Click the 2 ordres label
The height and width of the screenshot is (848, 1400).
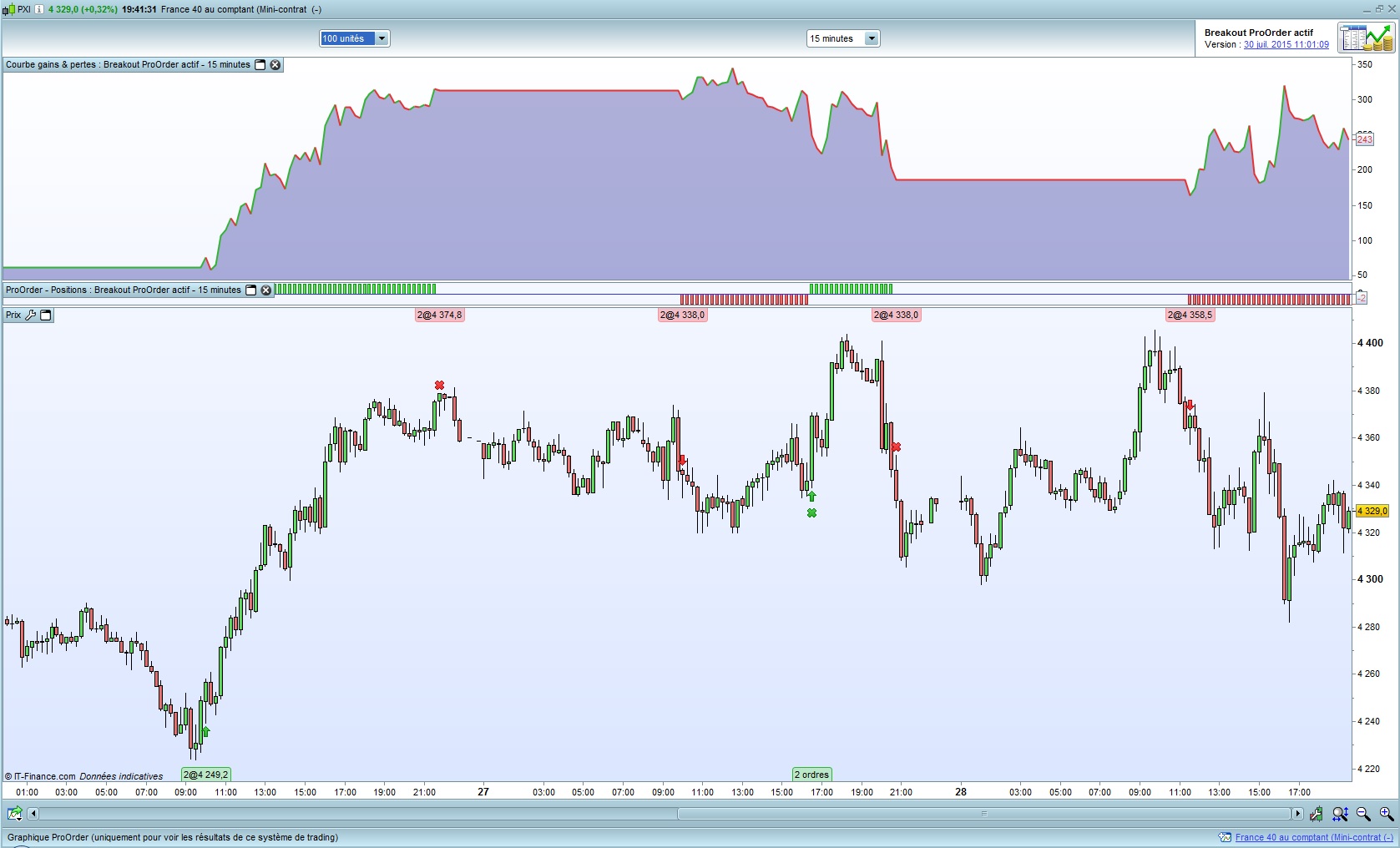click(x=811, y=775)
